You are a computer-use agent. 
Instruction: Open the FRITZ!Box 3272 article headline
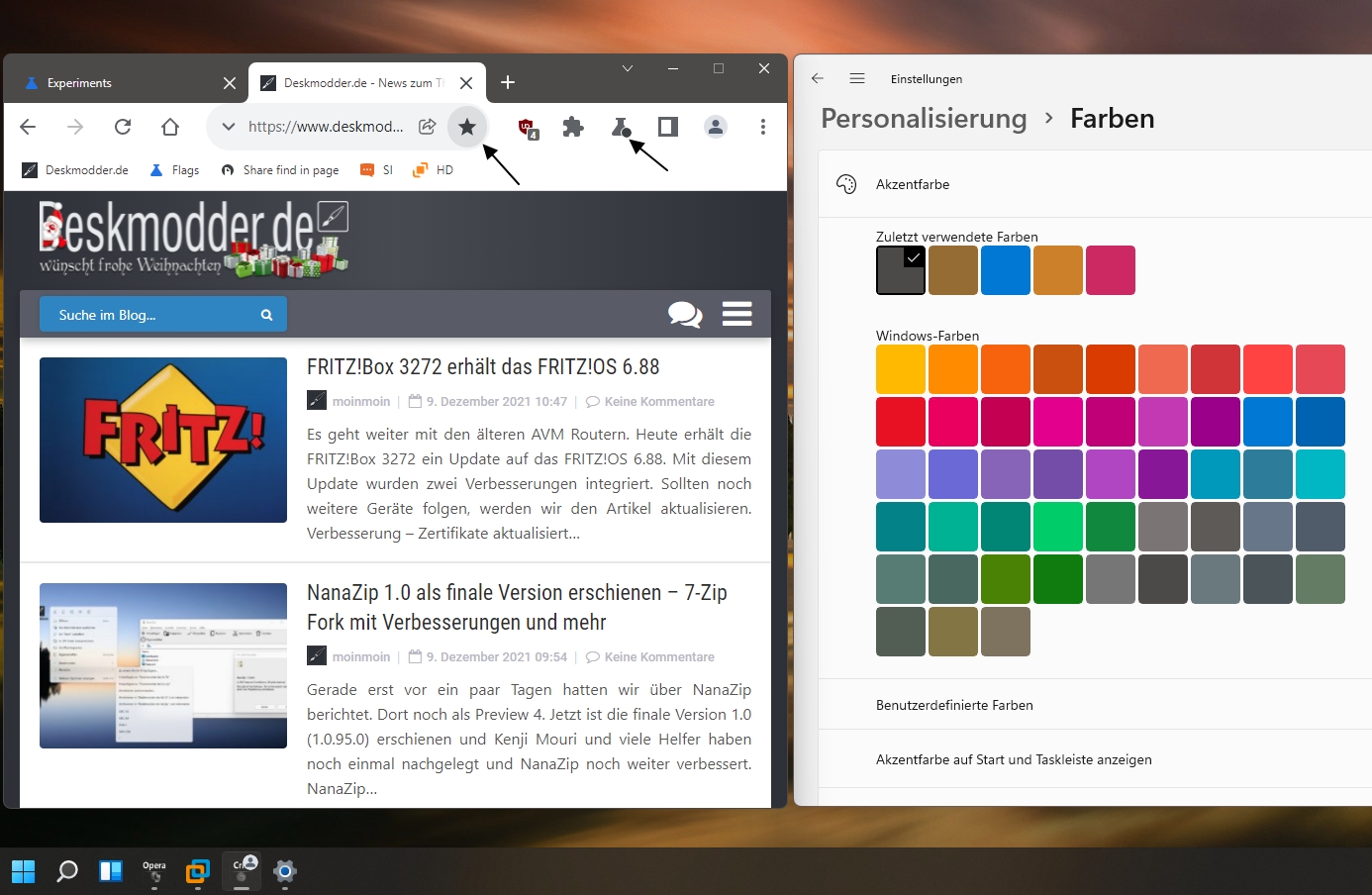(483, 367)
